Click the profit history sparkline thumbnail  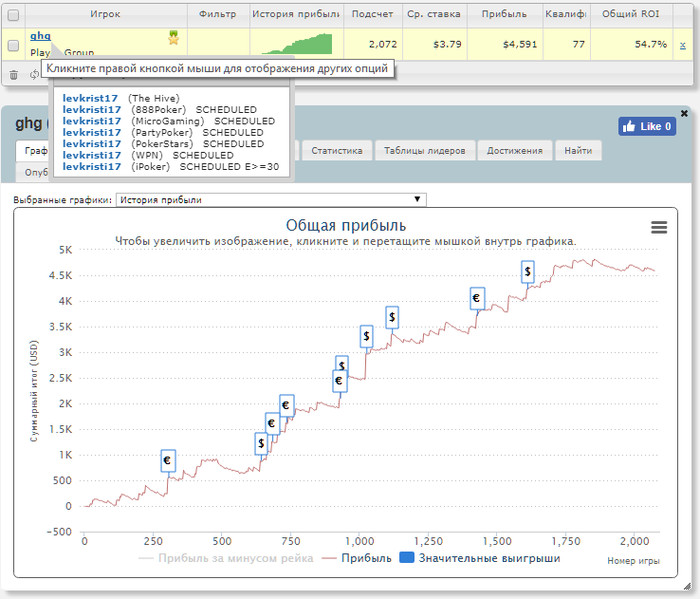[297, 44]
